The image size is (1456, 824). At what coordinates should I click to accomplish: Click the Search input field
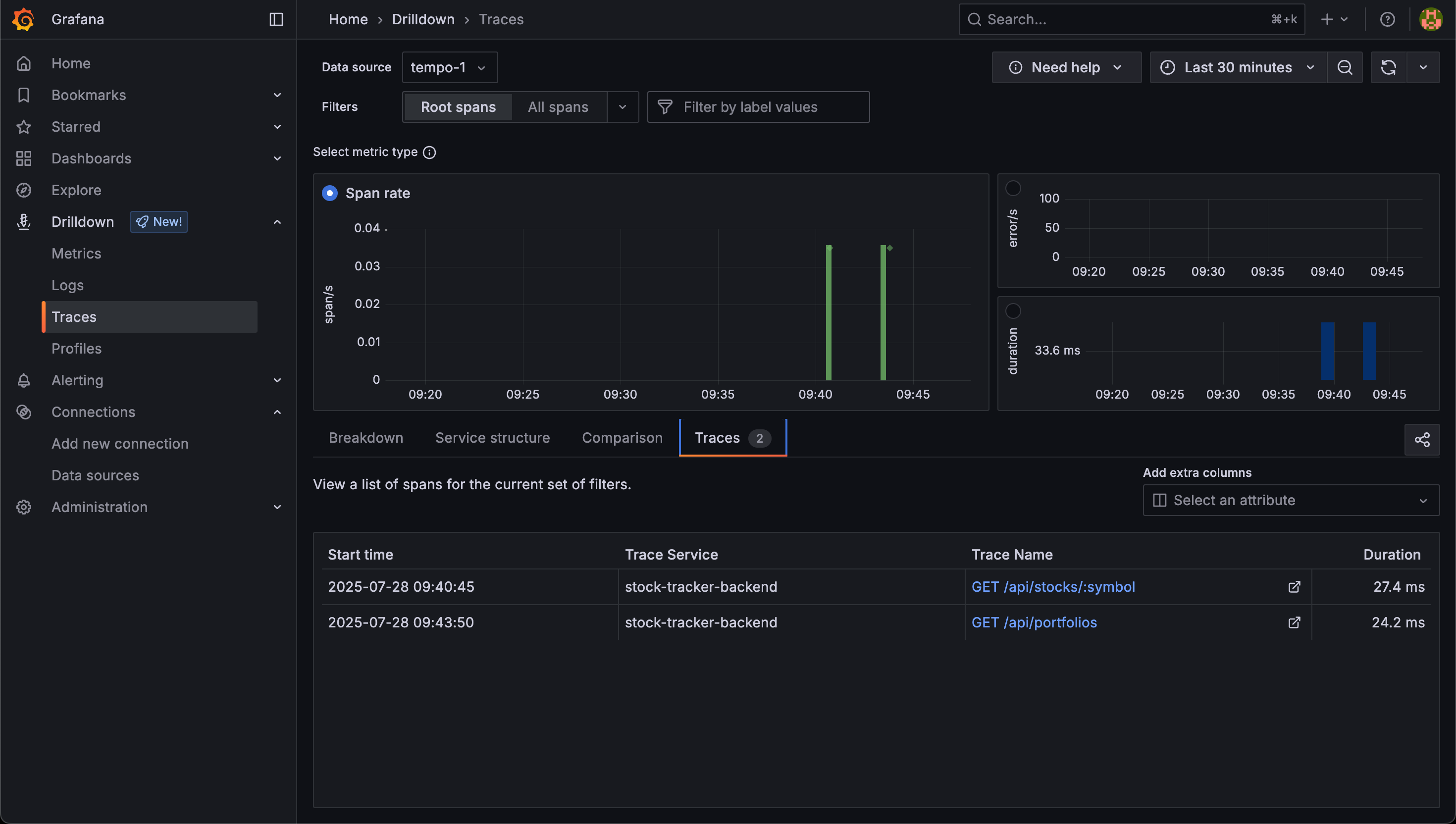point(1132,19)
